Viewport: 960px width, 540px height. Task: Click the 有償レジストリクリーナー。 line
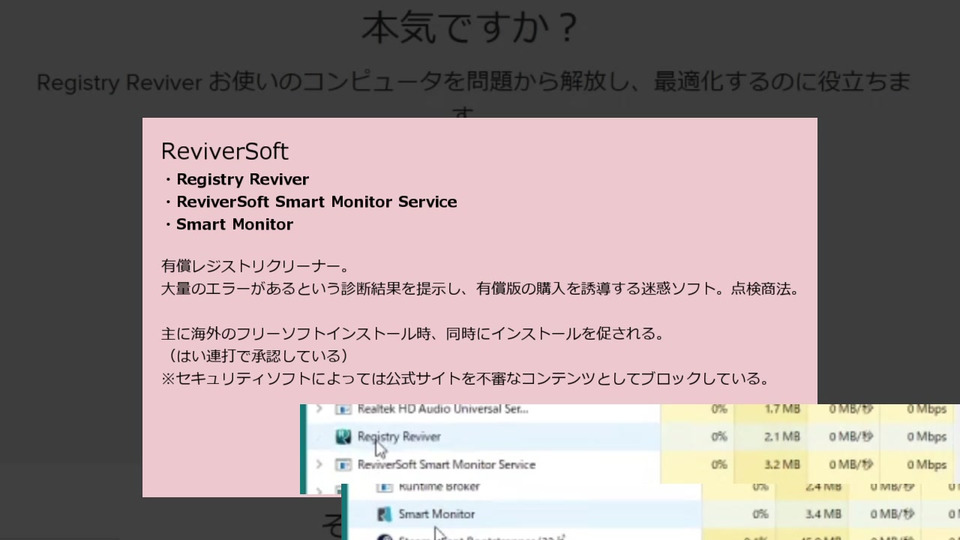[255, 266]
